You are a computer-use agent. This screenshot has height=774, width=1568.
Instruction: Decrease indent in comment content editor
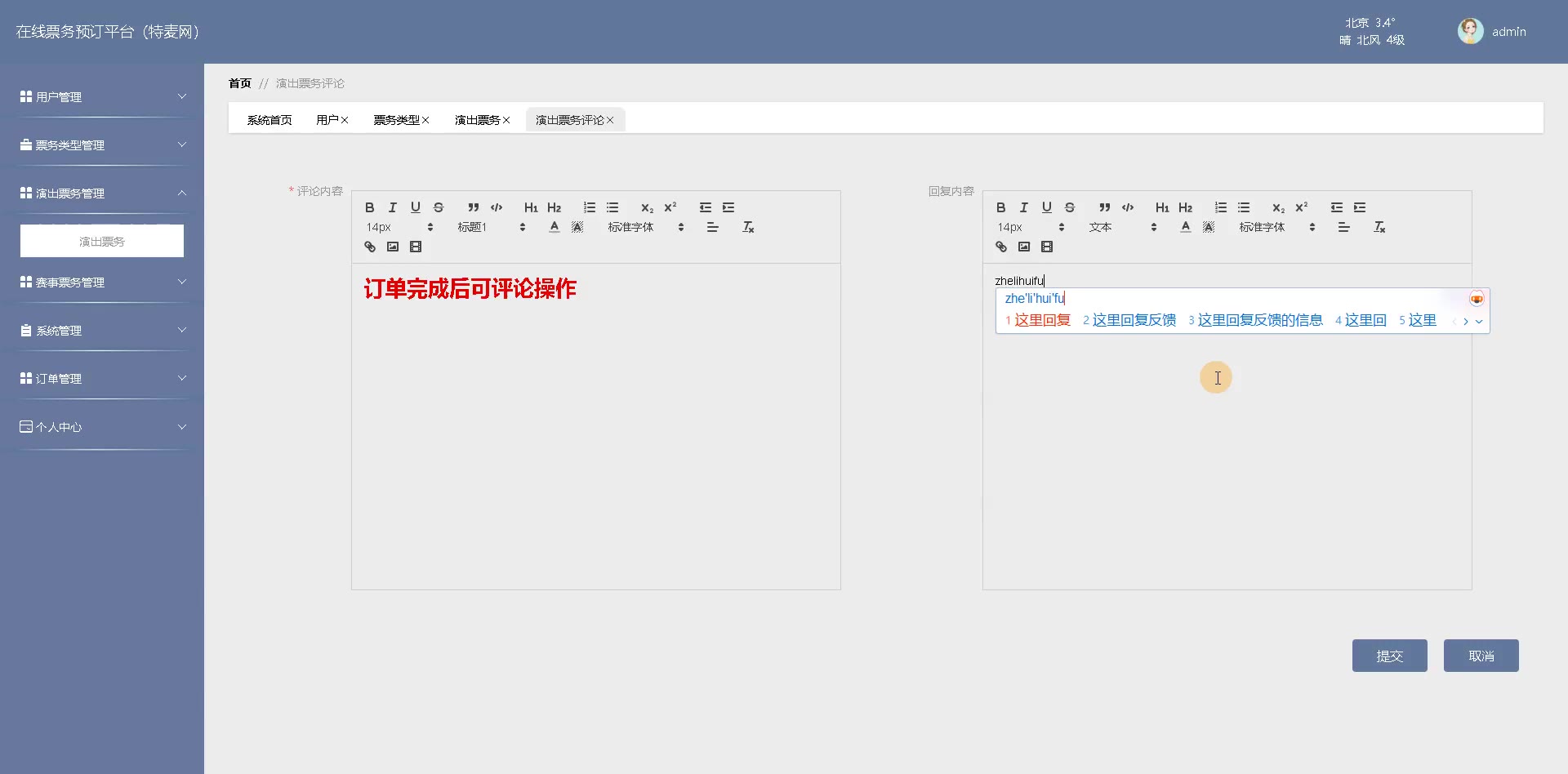[x=706, y=207]
